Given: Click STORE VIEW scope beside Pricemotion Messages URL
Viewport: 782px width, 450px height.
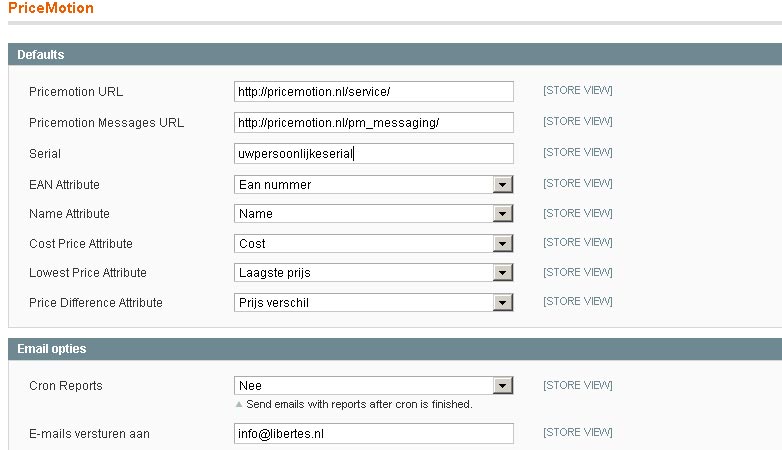Looking at the screenshot, I should tap(578, 121).
